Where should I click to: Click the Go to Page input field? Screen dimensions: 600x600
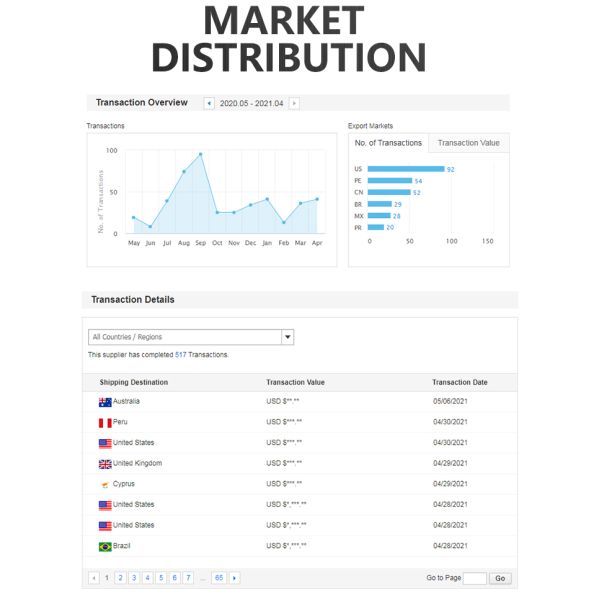click(x=474, y=578)
